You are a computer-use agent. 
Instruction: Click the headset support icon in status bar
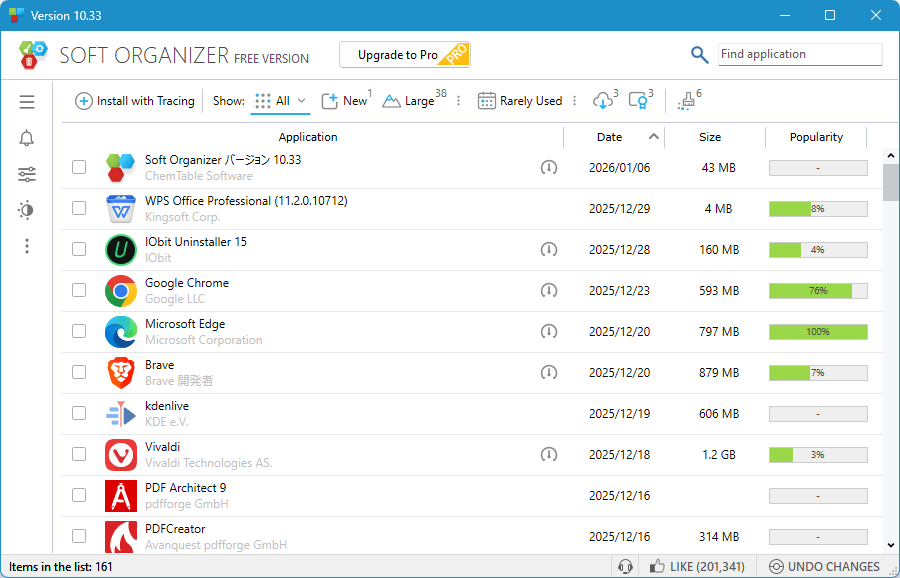626,567
